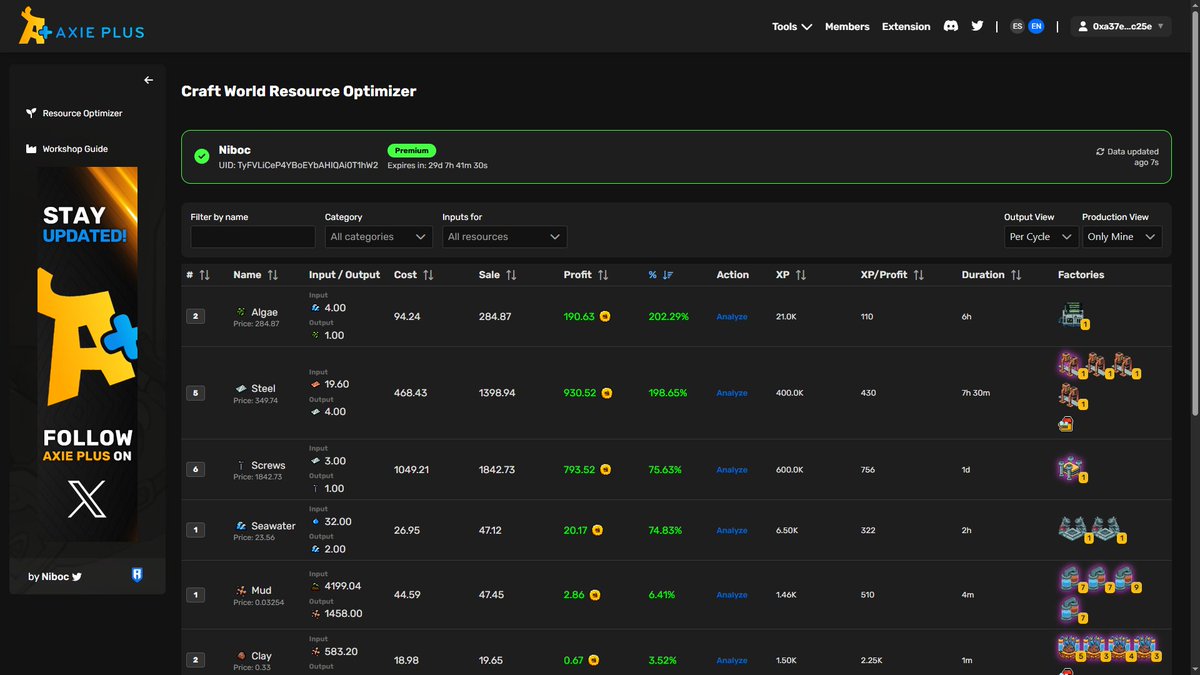This screenshot has height=675, width=1200.
Task: Sort by Cost column arrows
Action: (x=428, y=274)
